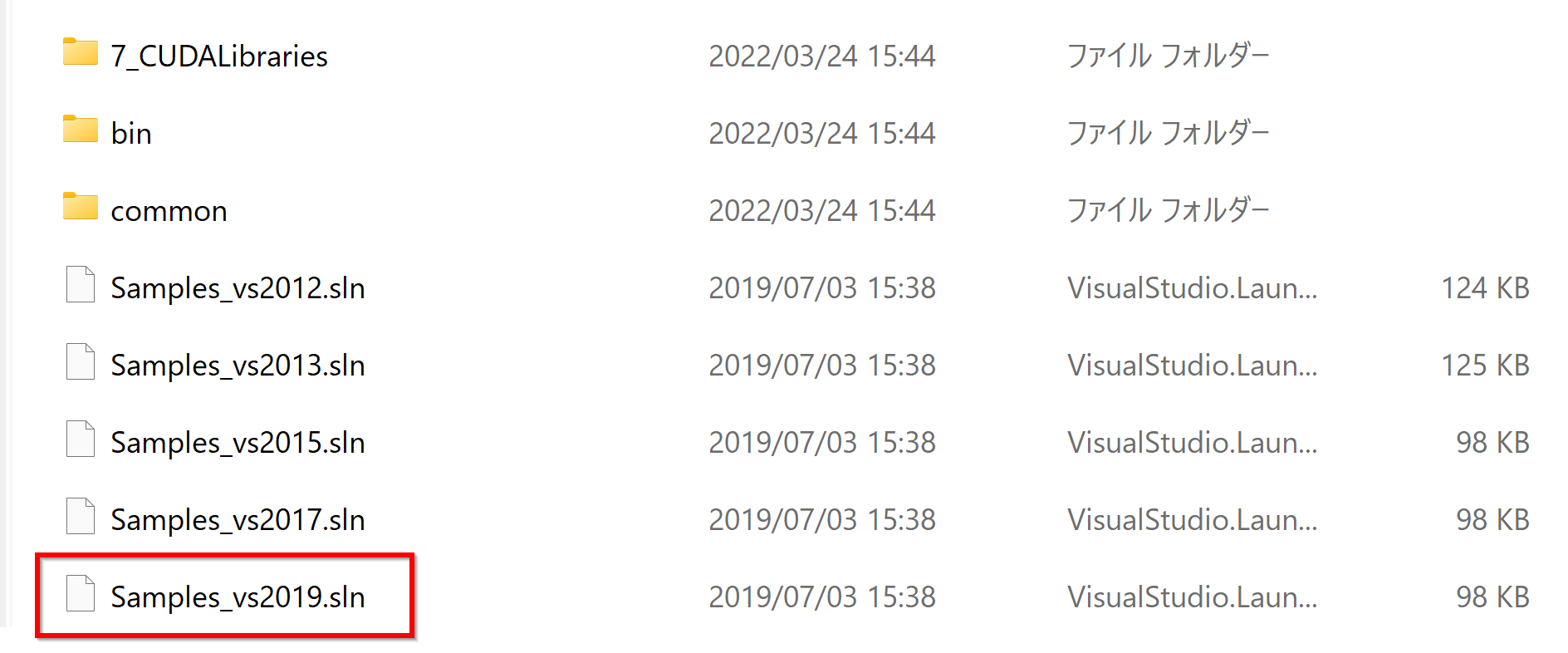Click the Samples_vs2017.sln file icon
Image resolution: width=1568 pixels, height=653 pixels.
tap(81, 516)
